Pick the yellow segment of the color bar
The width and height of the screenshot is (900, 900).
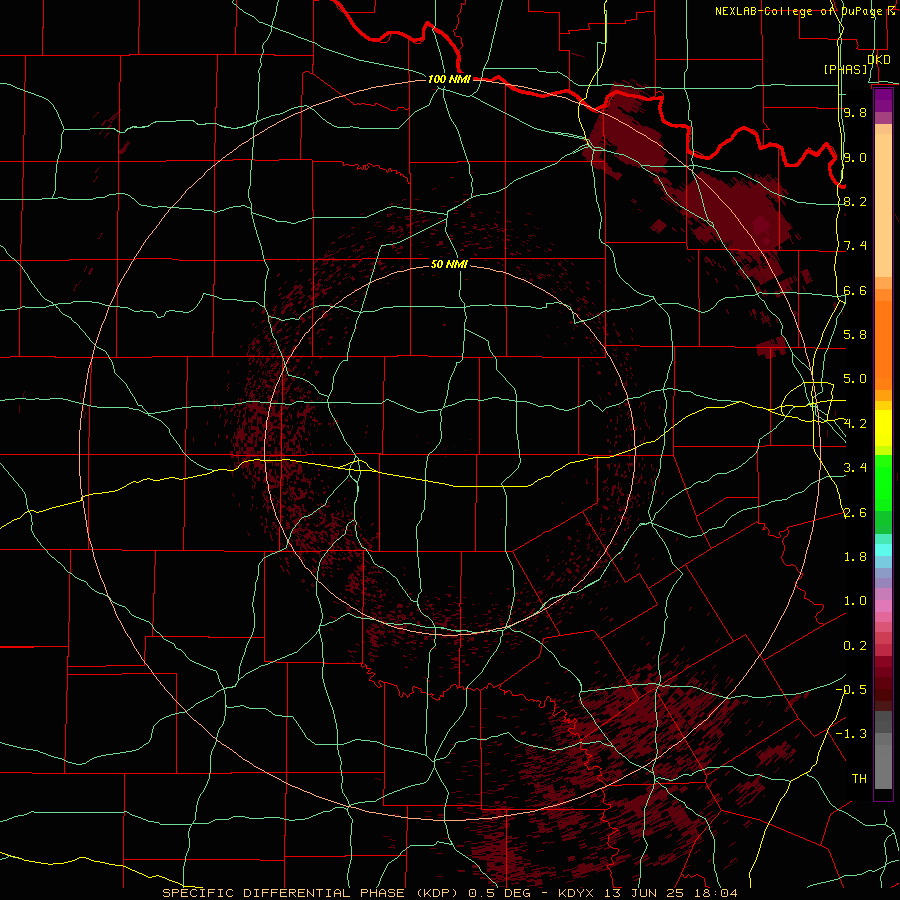tap(883, 428)
